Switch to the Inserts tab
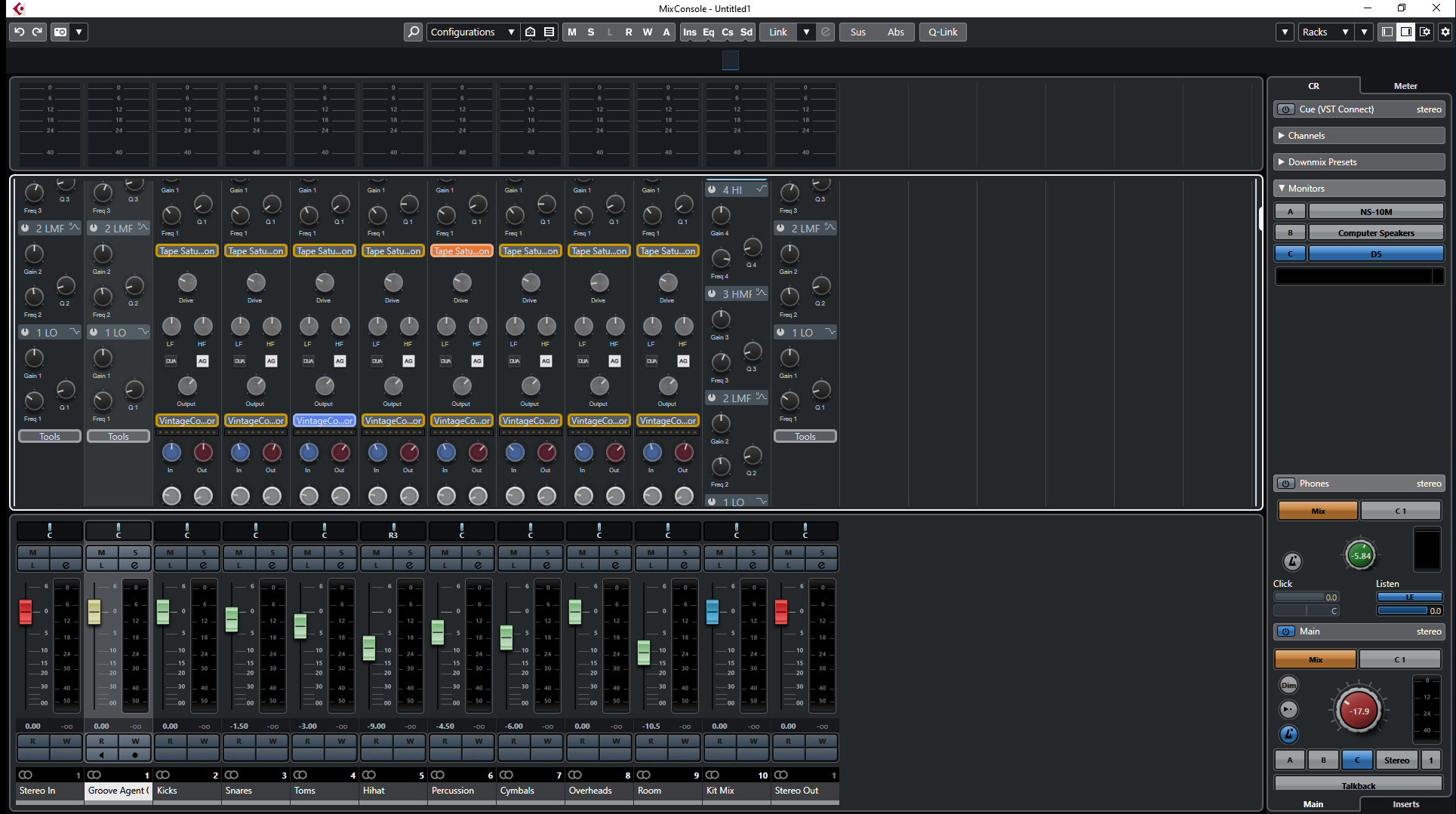 pyautogui.click(x=1405, y=804)
